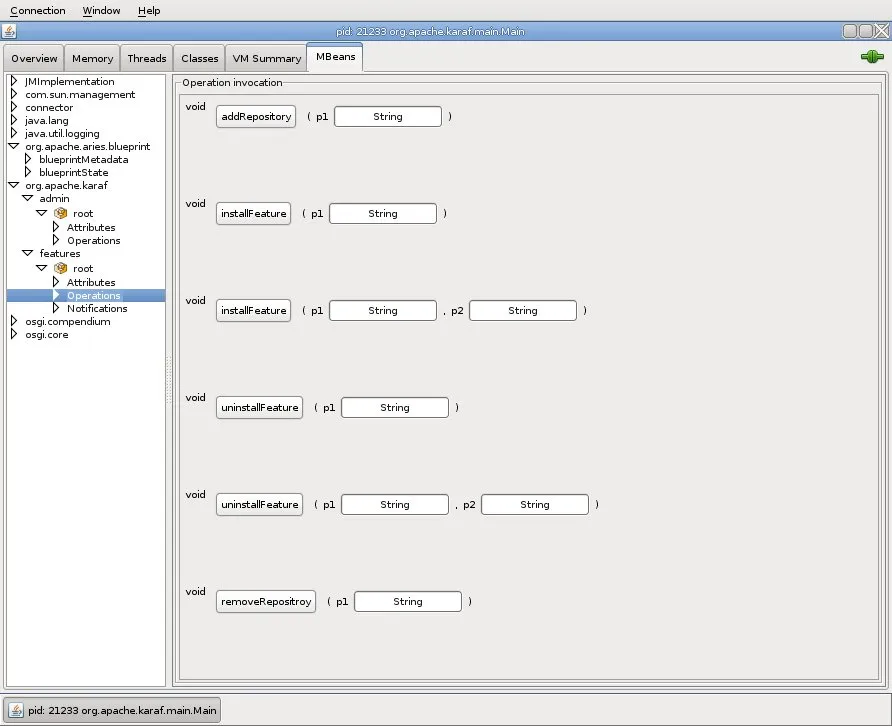Expand Attributes under features root
The height and width of the screenshot is (726, 892).
click(x=56, y=283)
